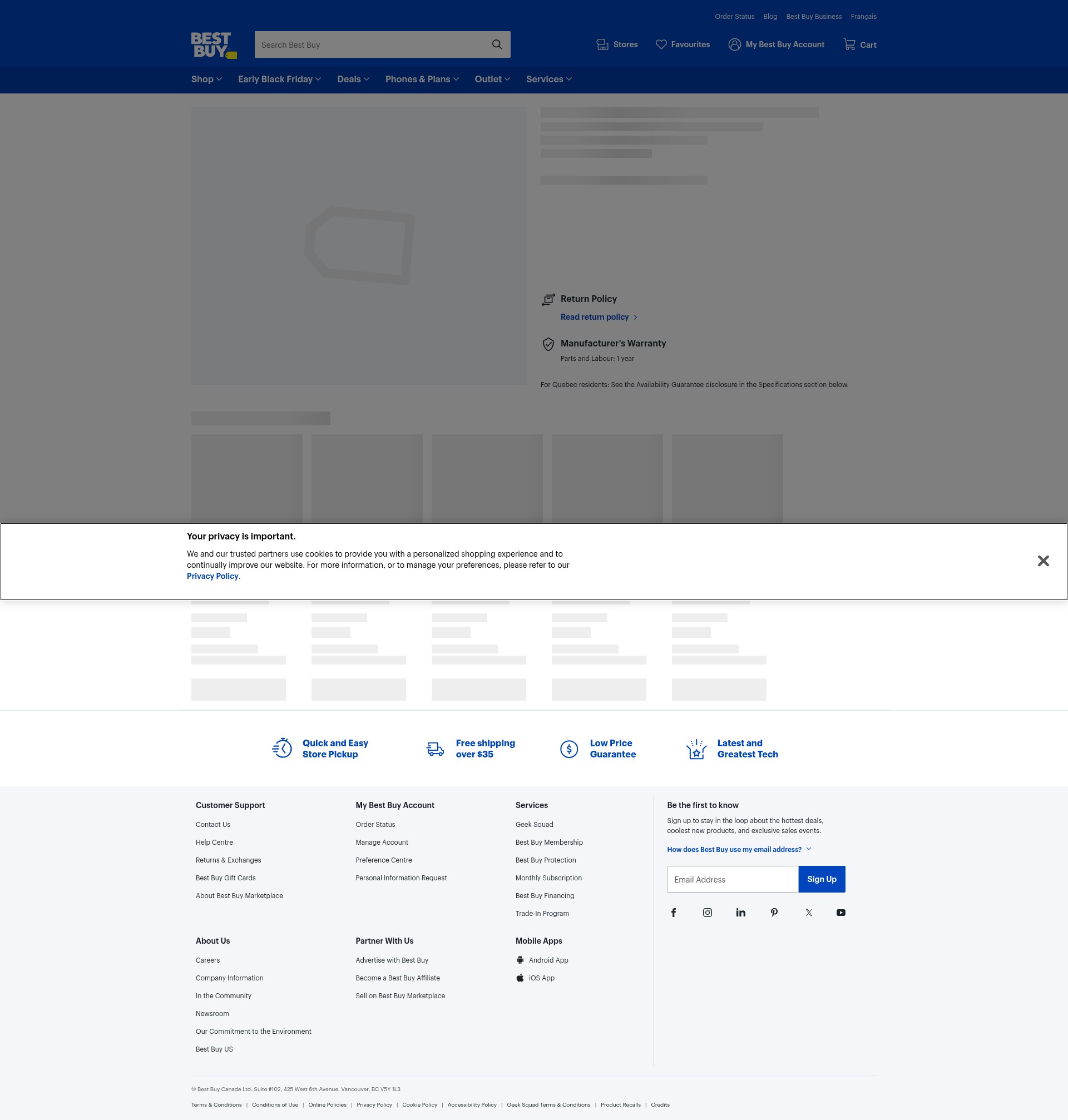Expand the Outlet menu
Screen dimensions: 1068x1120
click(492, 79)
